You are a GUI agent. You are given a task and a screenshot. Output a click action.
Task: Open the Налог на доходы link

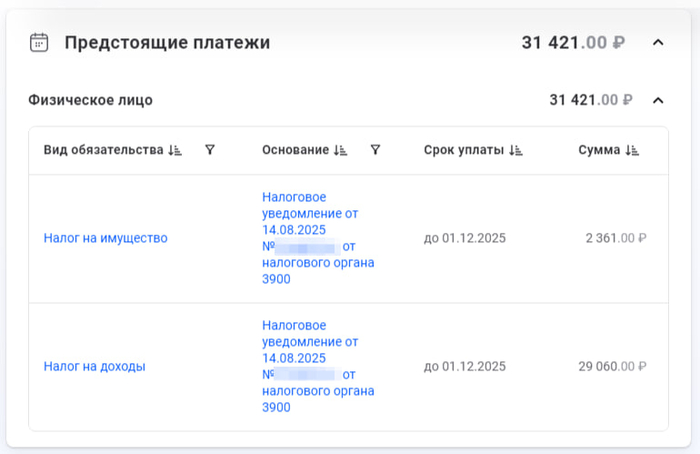coord(94,366)
